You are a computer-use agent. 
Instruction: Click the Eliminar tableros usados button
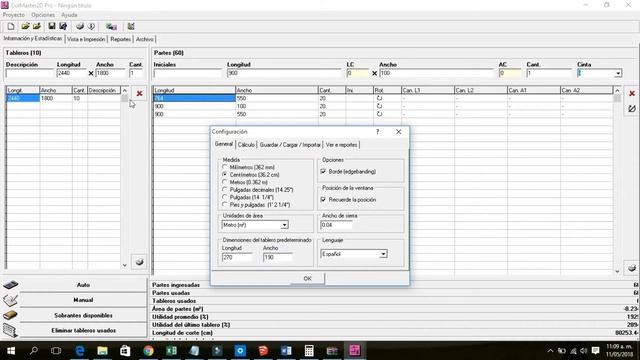click(83, 331)
